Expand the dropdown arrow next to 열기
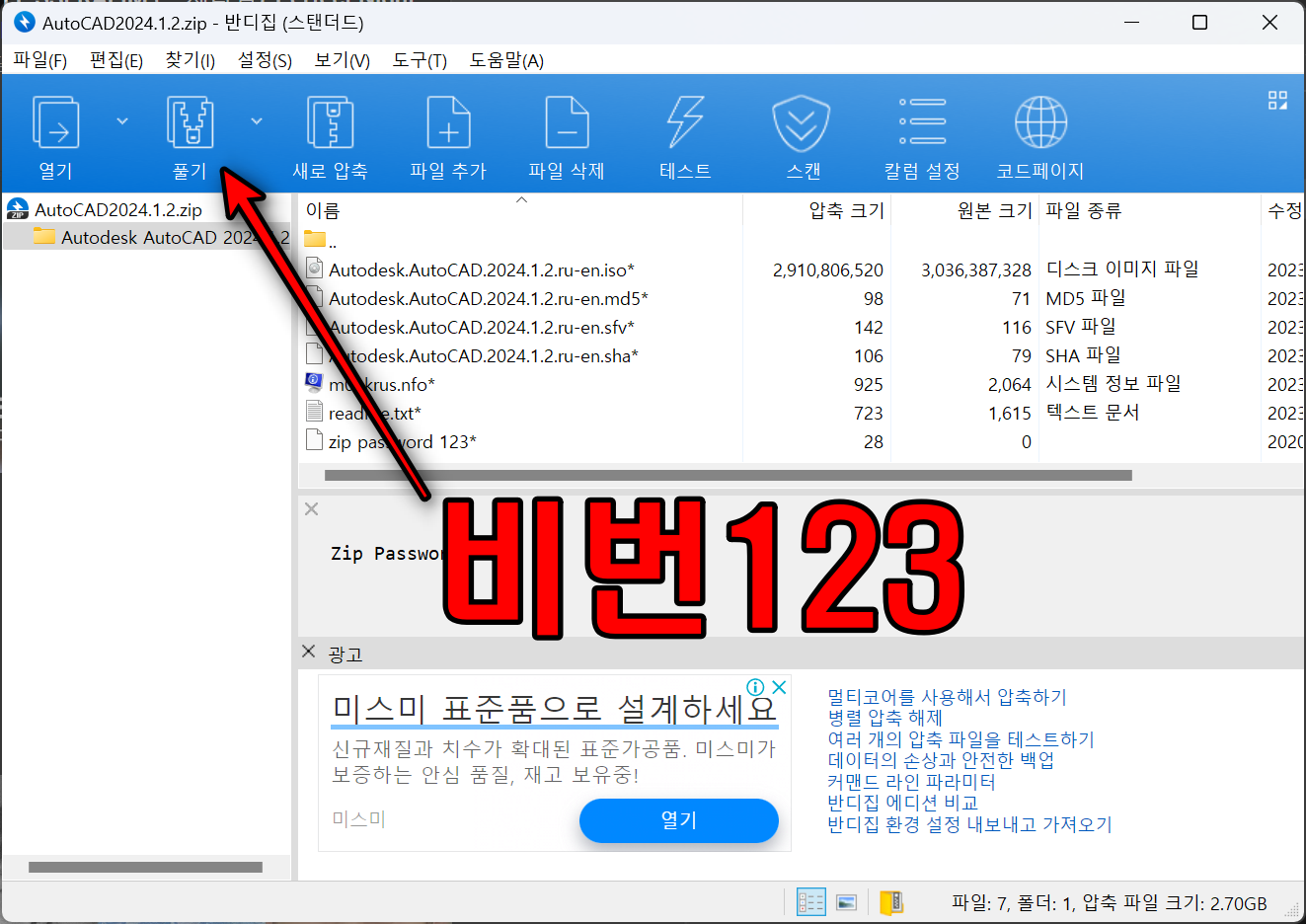The image size is (1306, 924). [122, 121]
